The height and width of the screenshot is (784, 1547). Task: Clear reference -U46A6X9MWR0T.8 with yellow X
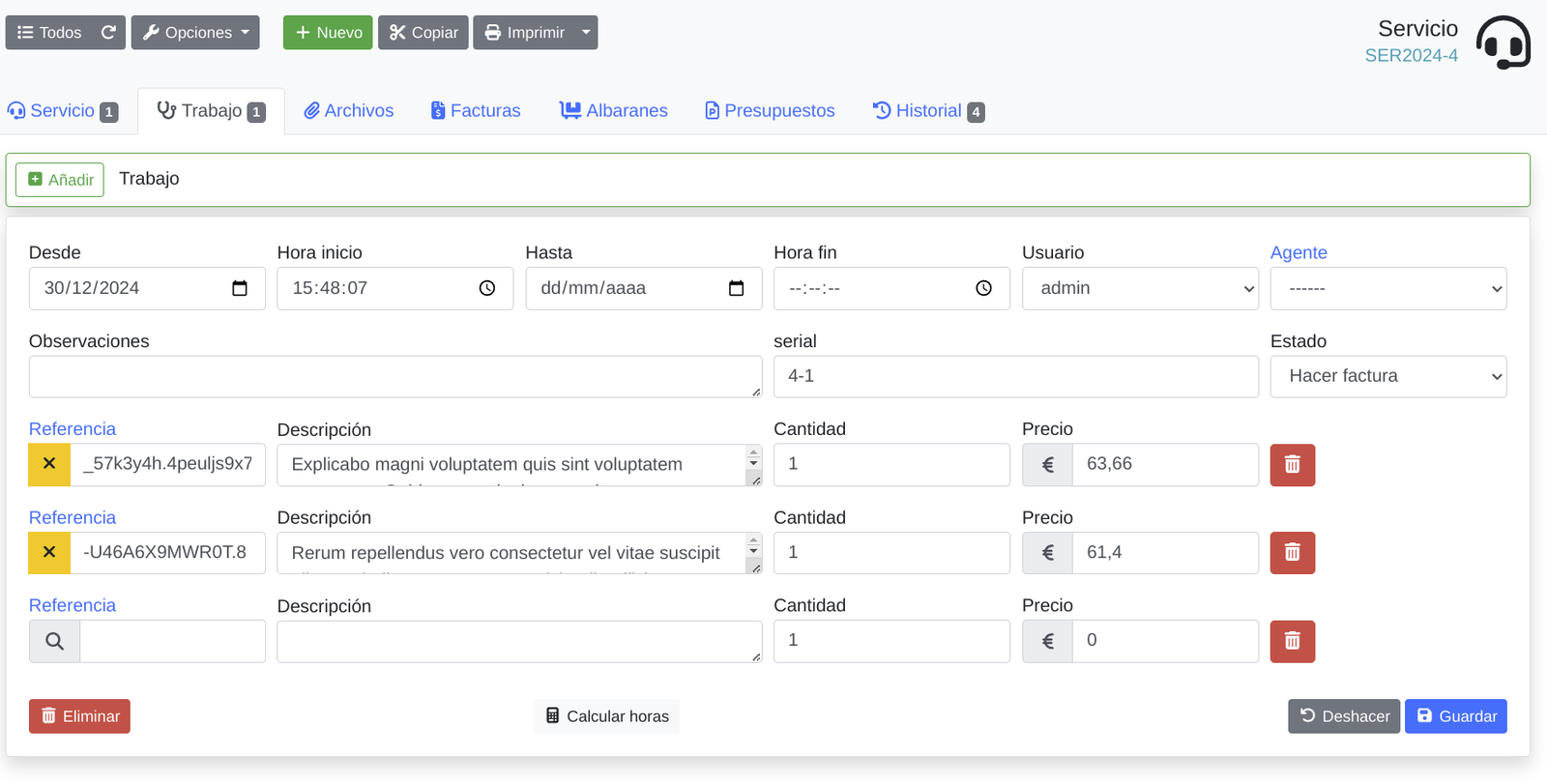click(x=49, y=553)
